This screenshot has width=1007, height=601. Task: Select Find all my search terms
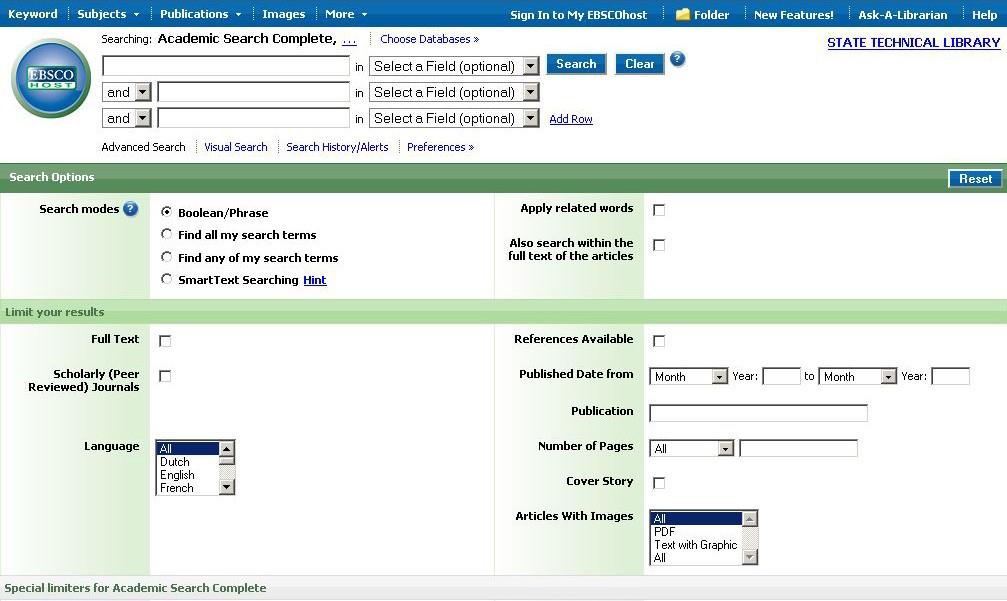tap(166, 234)
